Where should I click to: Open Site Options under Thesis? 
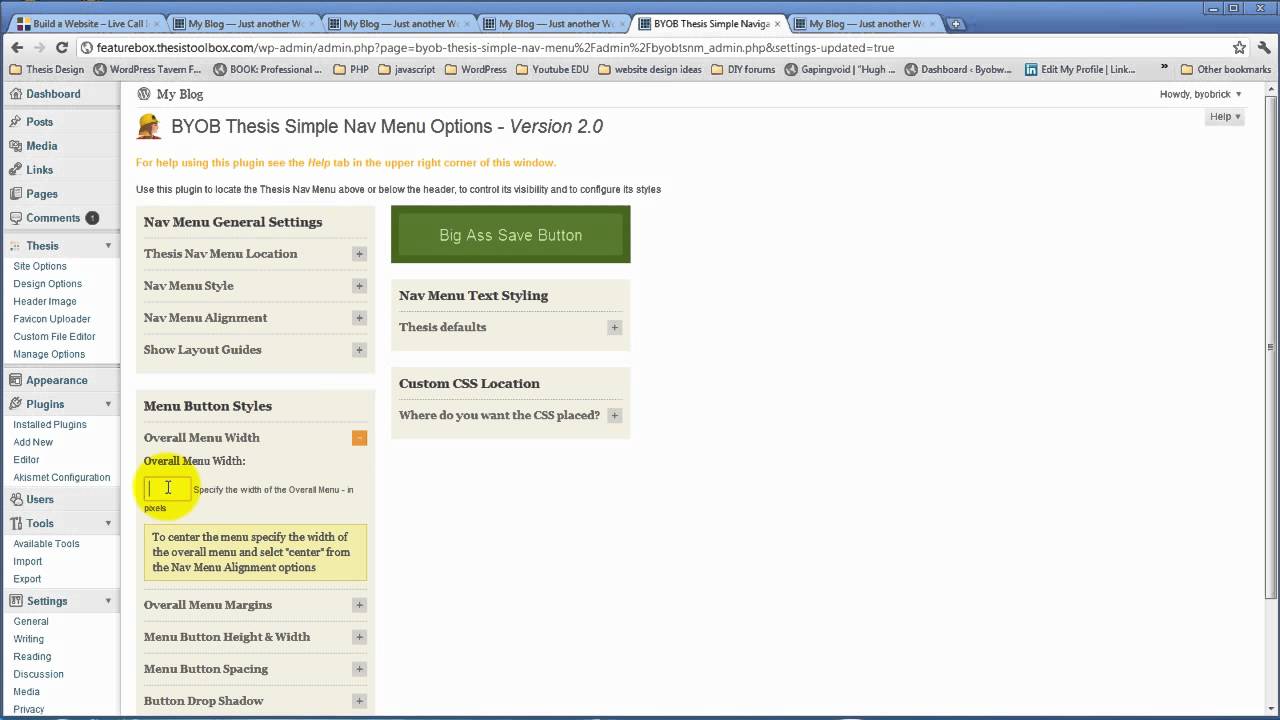click(40, 266)
